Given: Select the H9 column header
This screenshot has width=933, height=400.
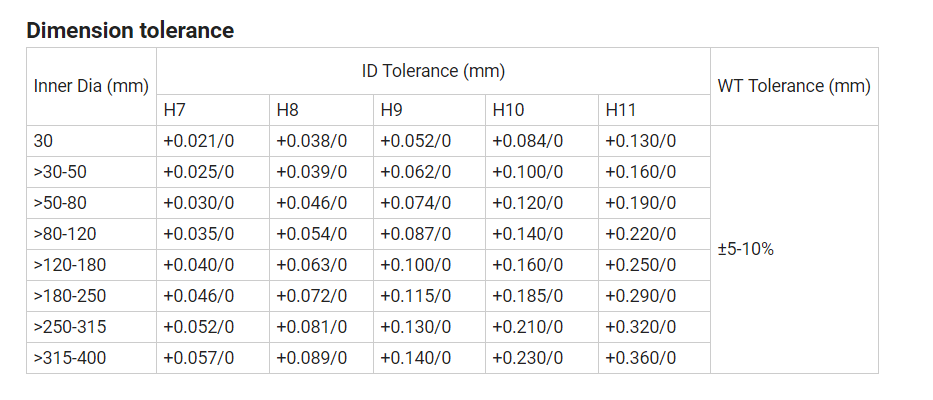Looking at the screenshot, I should (x=392, y=110).
